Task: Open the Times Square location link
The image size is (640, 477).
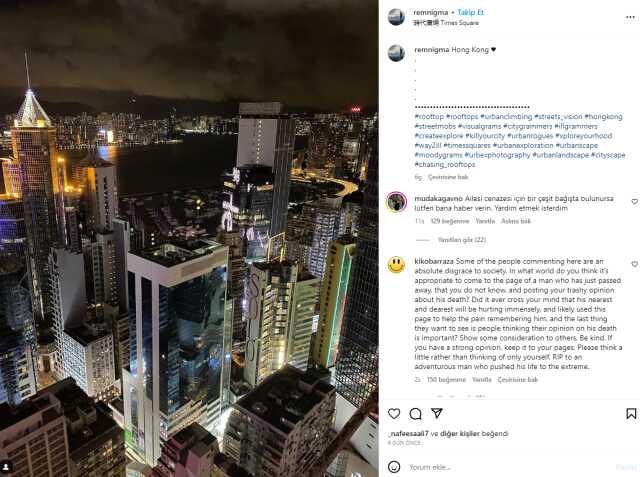Action: pos(446,23)
